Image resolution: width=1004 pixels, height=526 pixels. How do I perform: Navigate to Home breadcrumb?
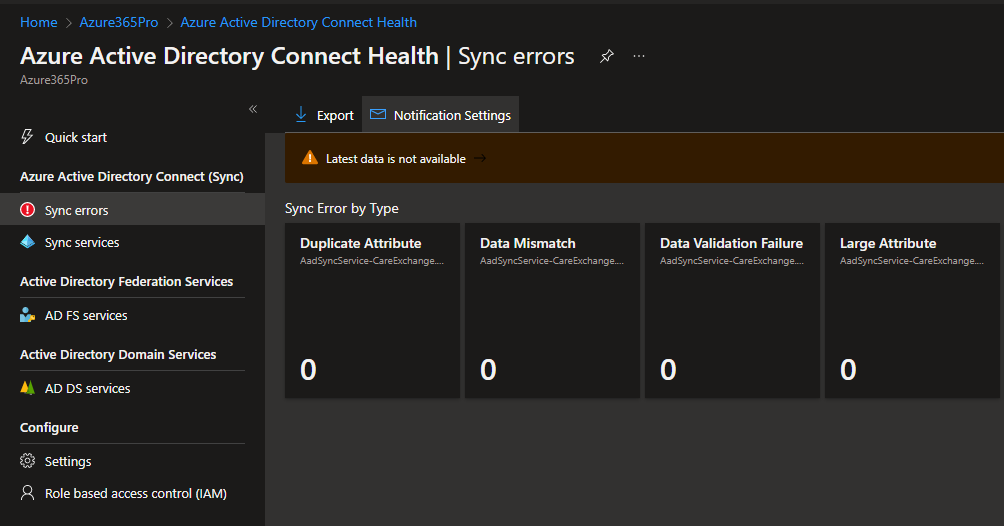click(x=38, y=22)
